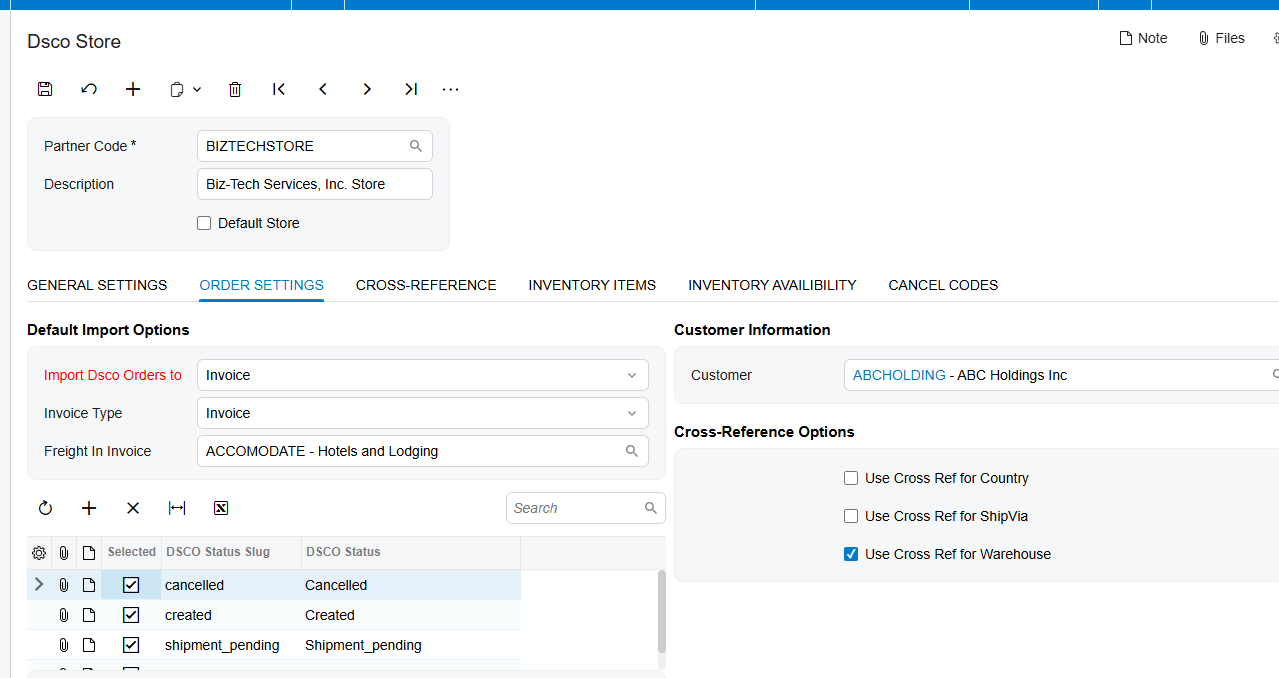Open attachments for the created row
This screenshot has width=1279, height=678.
pos(64,615)
